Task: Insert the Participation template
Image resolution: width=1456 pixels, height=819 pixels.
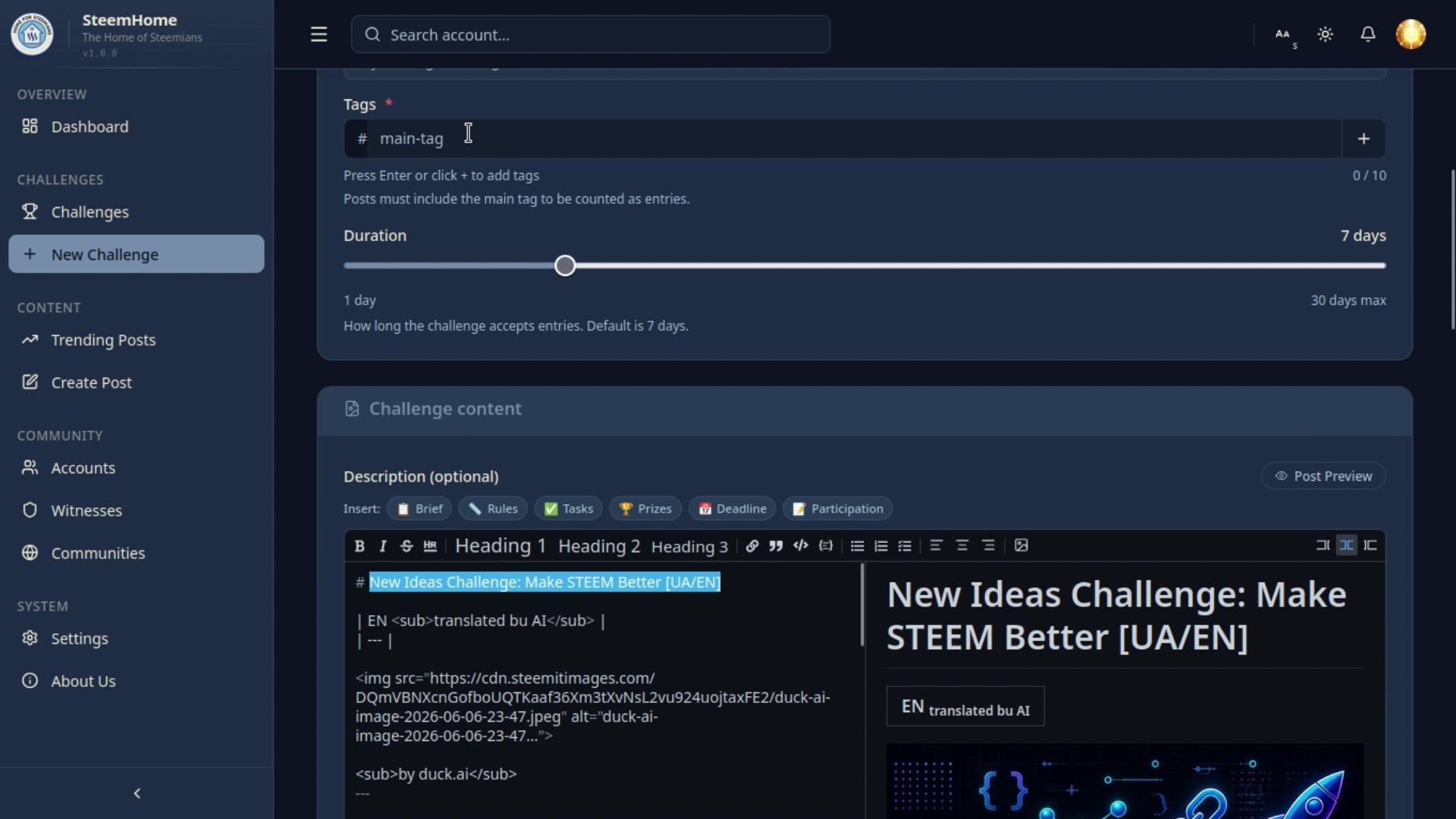Action: [837, 509]
